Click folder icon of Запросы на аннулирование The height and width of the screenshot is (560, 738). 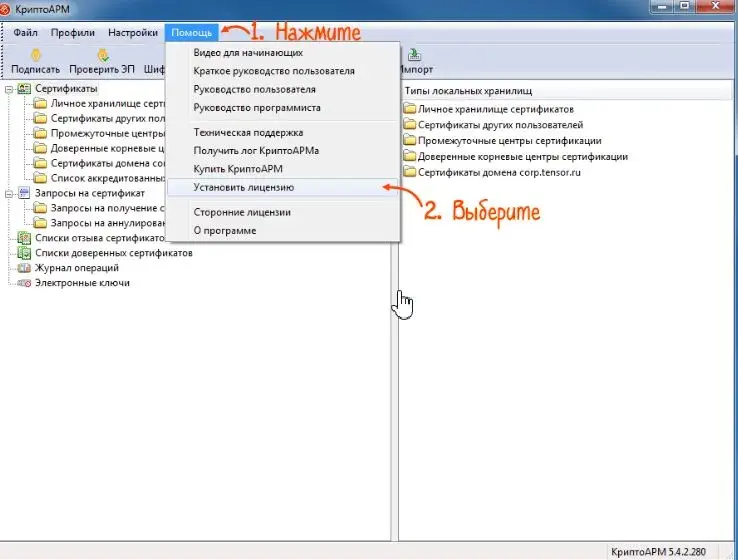pos(40,223)
